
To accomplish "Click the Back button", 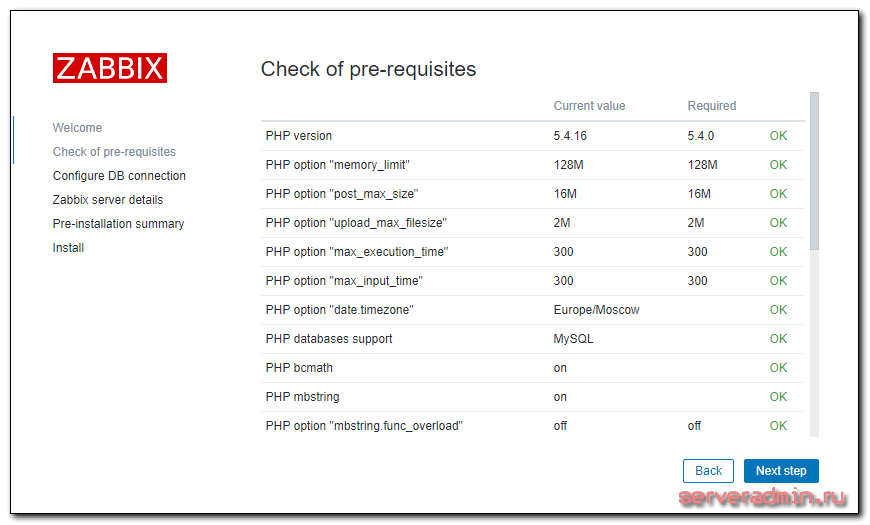I will [709, 471].
